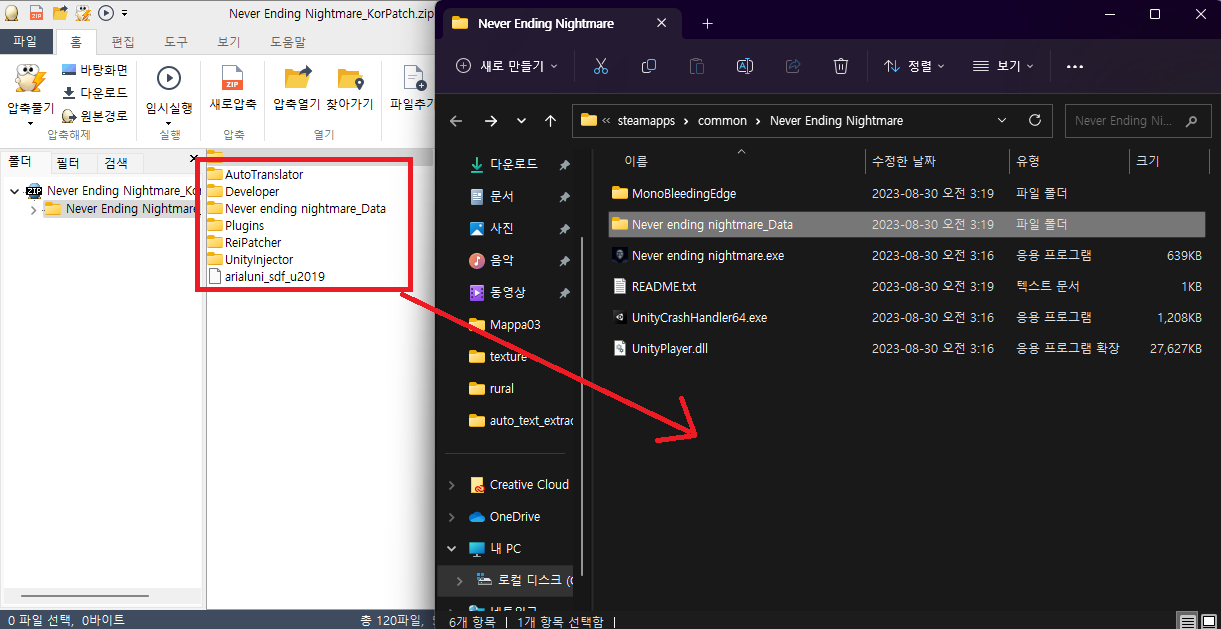Switch to the 도움말 ribbon tab
Viewport: 1221px width, 629px height.
288,42
